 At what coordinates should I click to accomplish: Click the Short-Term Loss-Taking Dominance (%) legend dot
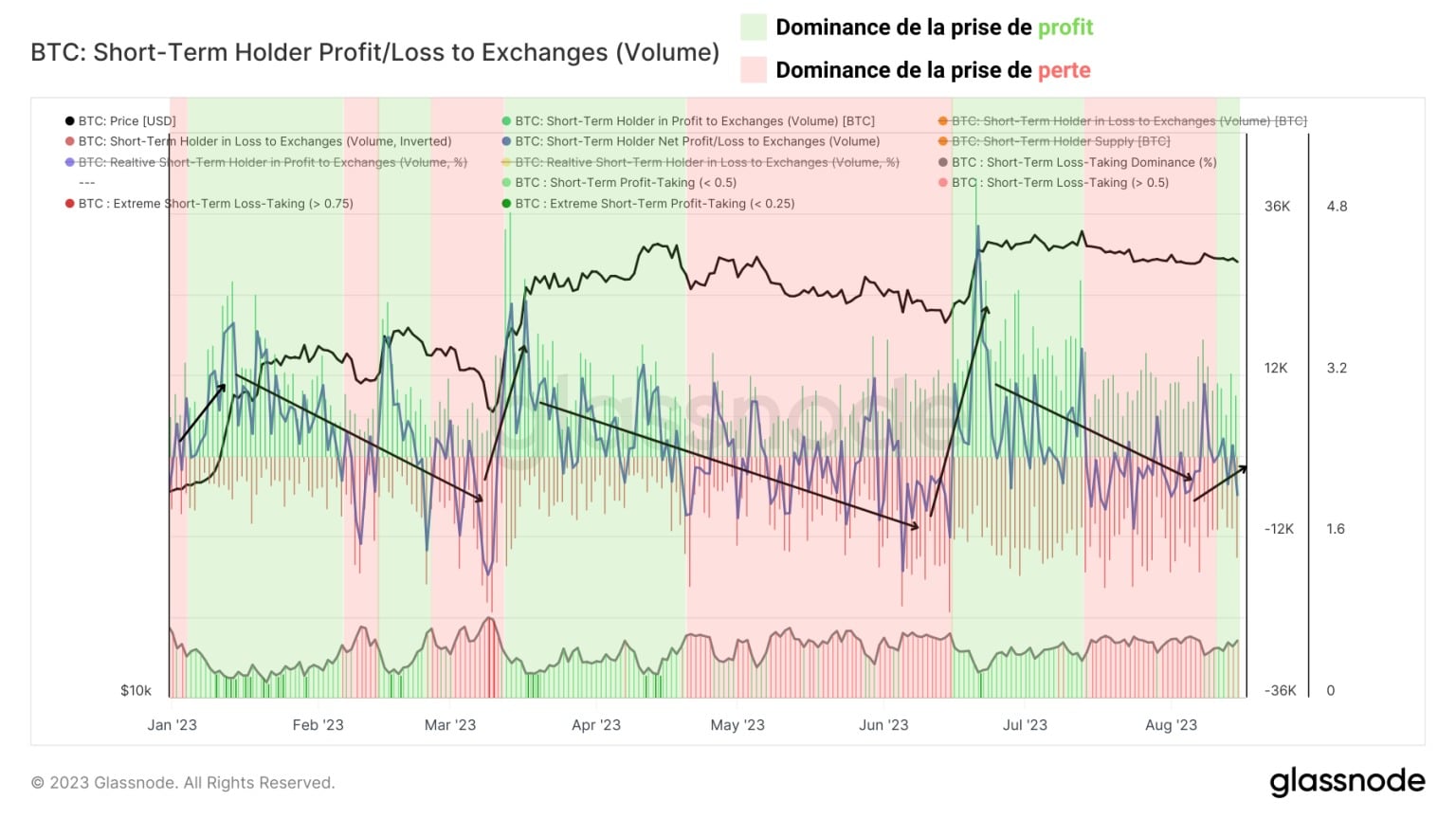click(943, 162)
